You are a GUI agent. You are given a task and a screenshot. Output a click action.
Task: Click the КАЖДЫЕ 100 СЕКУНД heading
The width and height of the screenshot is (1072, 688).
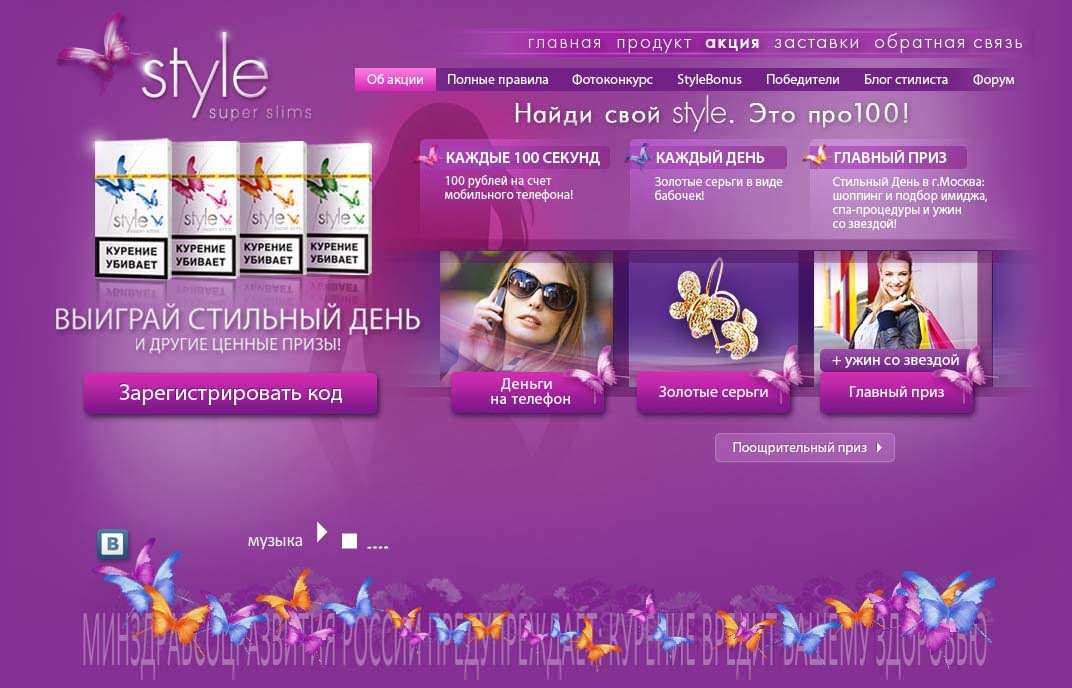[522, 158]
